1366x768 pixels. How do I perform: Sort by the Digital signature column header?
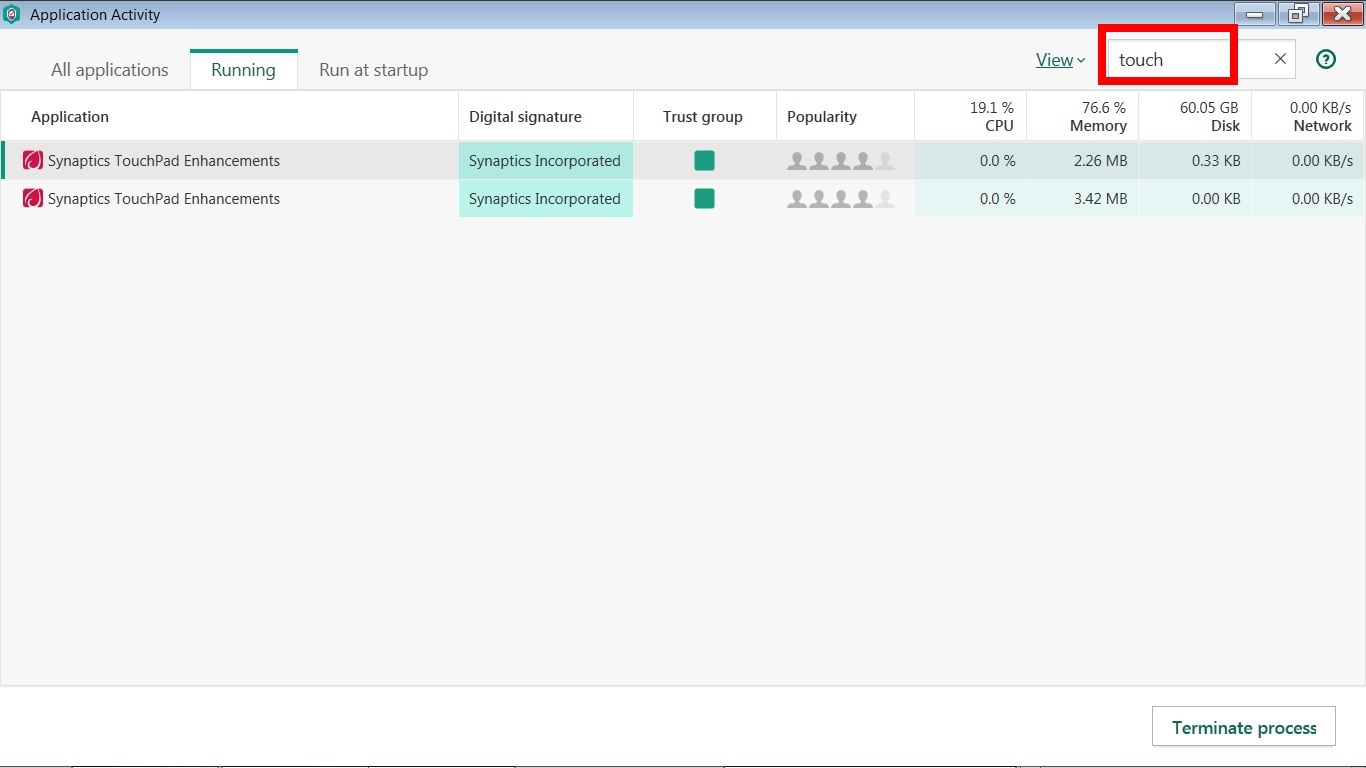(546, 116)
